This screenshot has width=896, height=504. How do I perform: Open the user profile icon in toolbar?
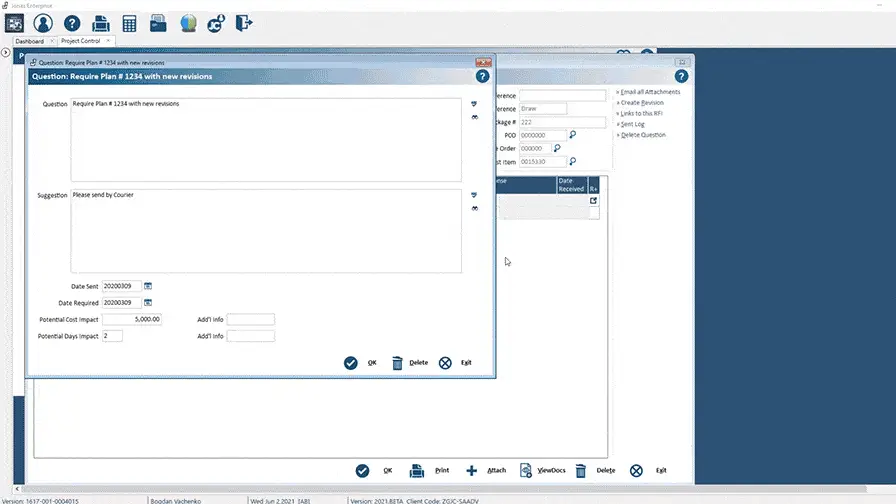[43, 23]
